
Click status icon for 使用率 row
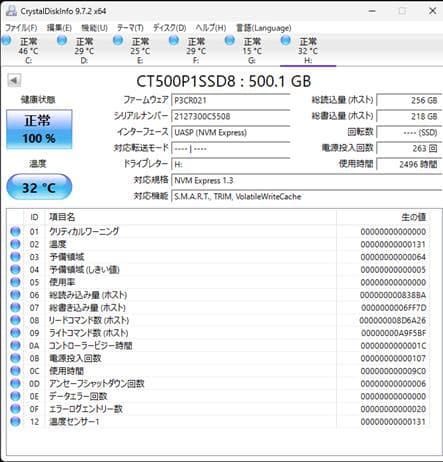[15, 282]
